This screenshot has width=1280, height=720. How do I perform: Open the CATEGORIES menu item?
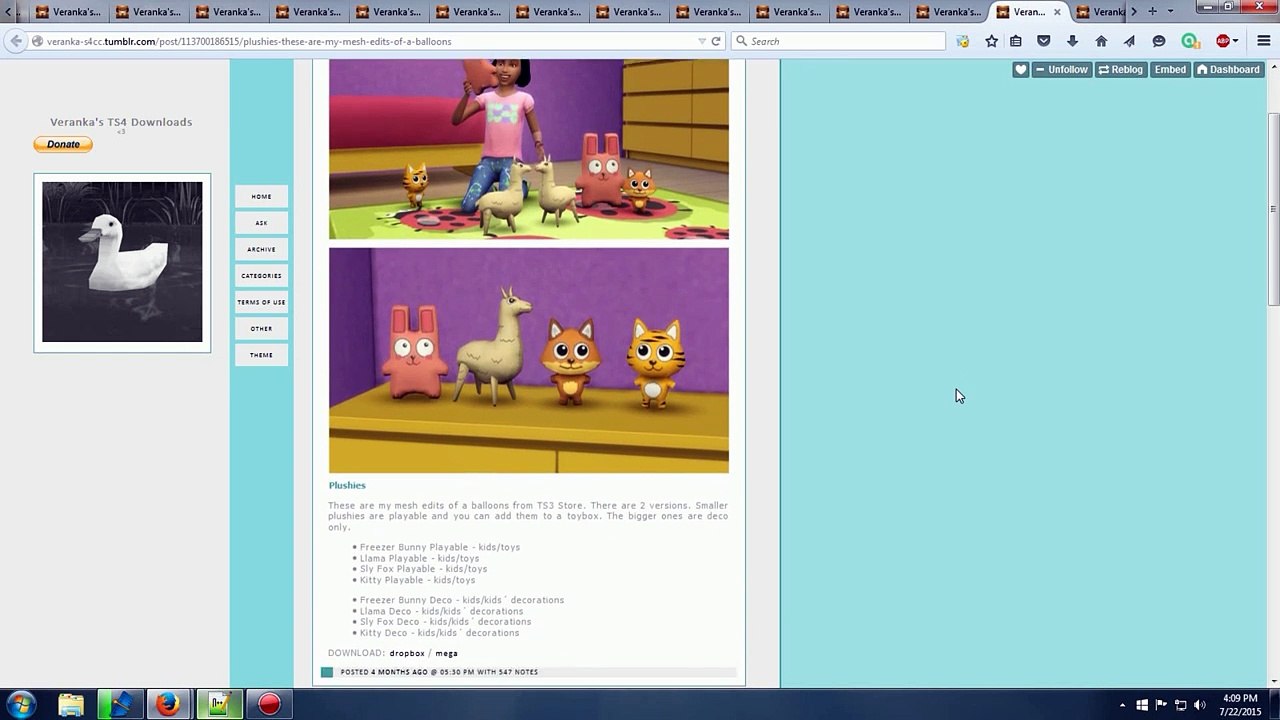tap(261, 276)
